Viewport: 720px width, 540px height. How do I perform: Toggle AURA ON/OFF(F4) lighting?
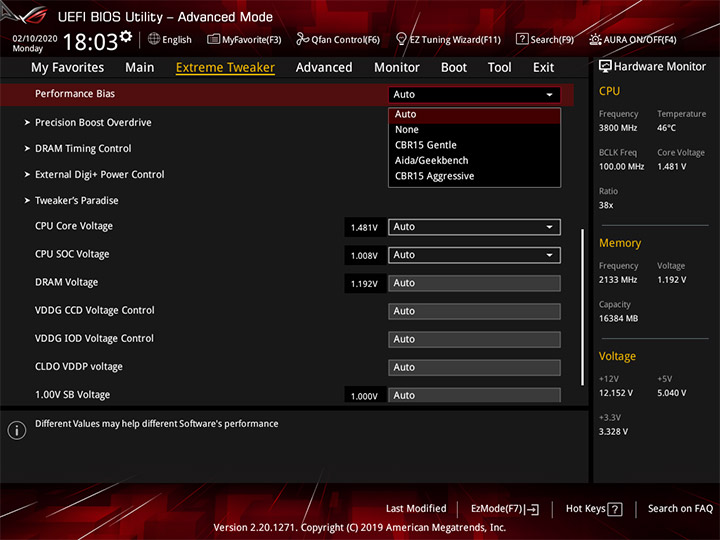point(633,39)
